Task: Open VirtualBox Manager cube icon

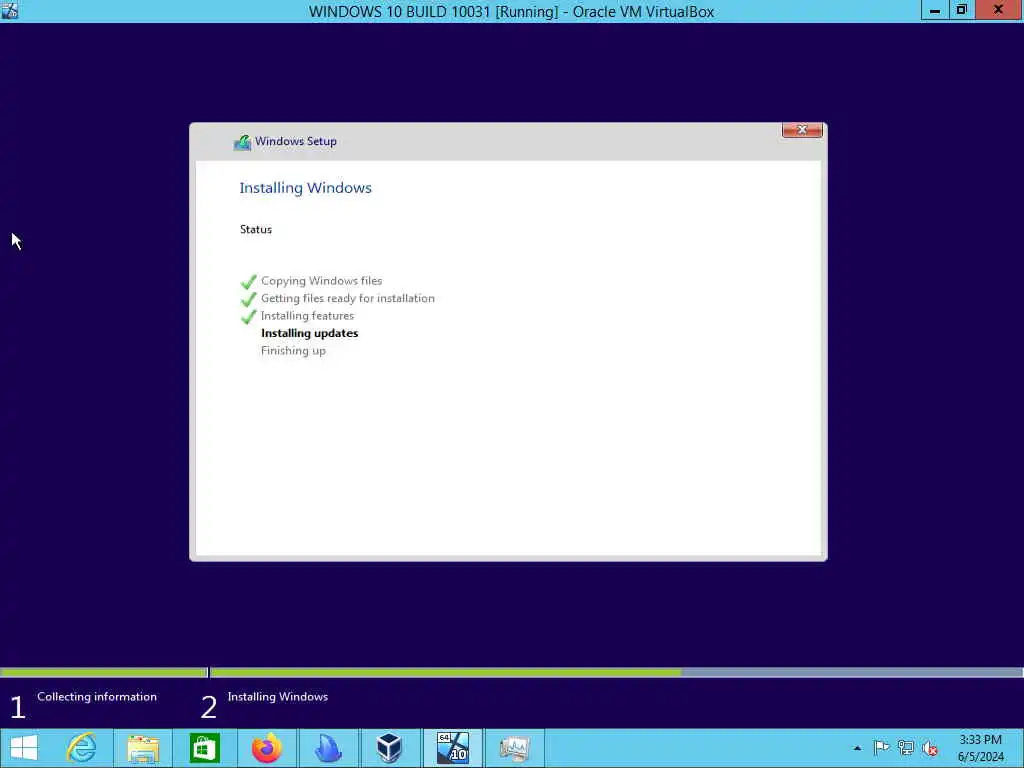Action: pos(389,748)
